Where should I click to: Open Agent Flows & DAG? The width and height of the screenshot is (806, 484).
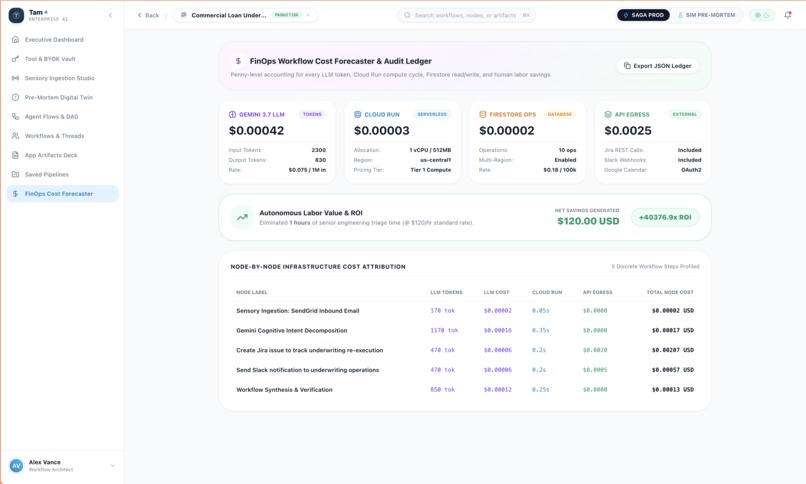62,117
